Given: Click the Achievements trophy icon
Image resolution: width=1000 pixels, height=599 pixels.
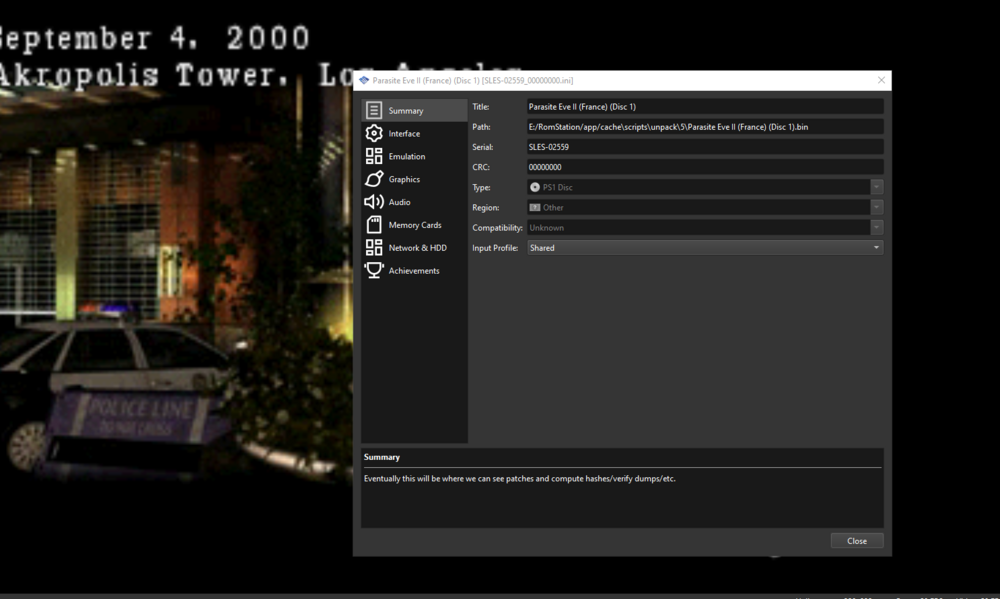Looking at the screenshot, I should click(374, 271).
